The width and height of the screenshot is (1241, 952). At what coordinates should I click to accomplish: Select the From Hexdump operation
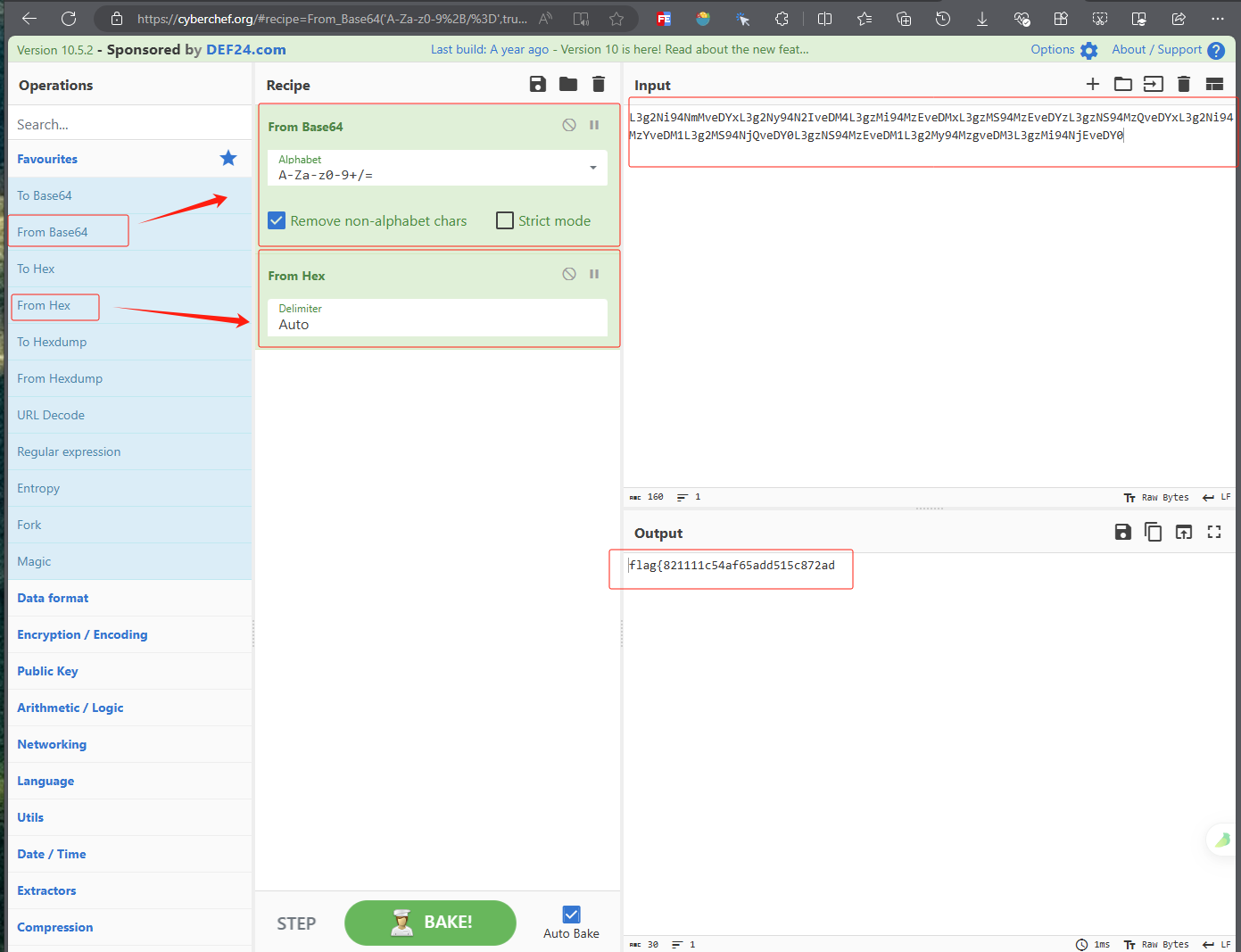click(130, 378)
